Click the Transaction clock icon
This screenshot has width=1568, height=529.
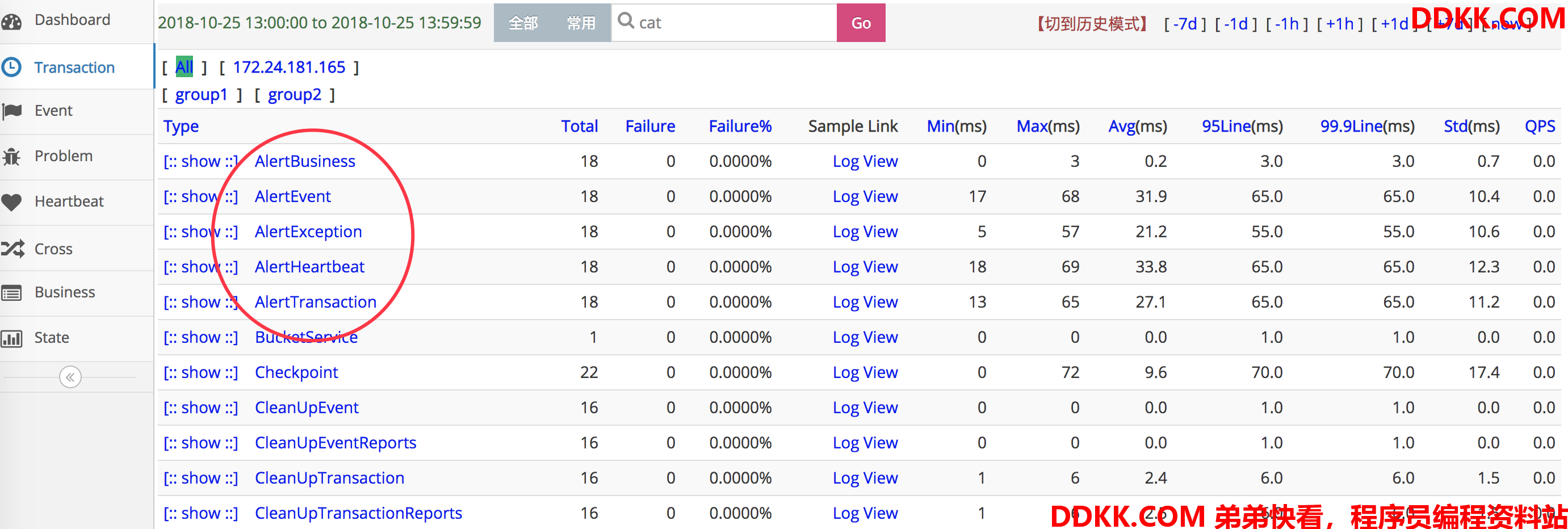[x=11, y=67]
